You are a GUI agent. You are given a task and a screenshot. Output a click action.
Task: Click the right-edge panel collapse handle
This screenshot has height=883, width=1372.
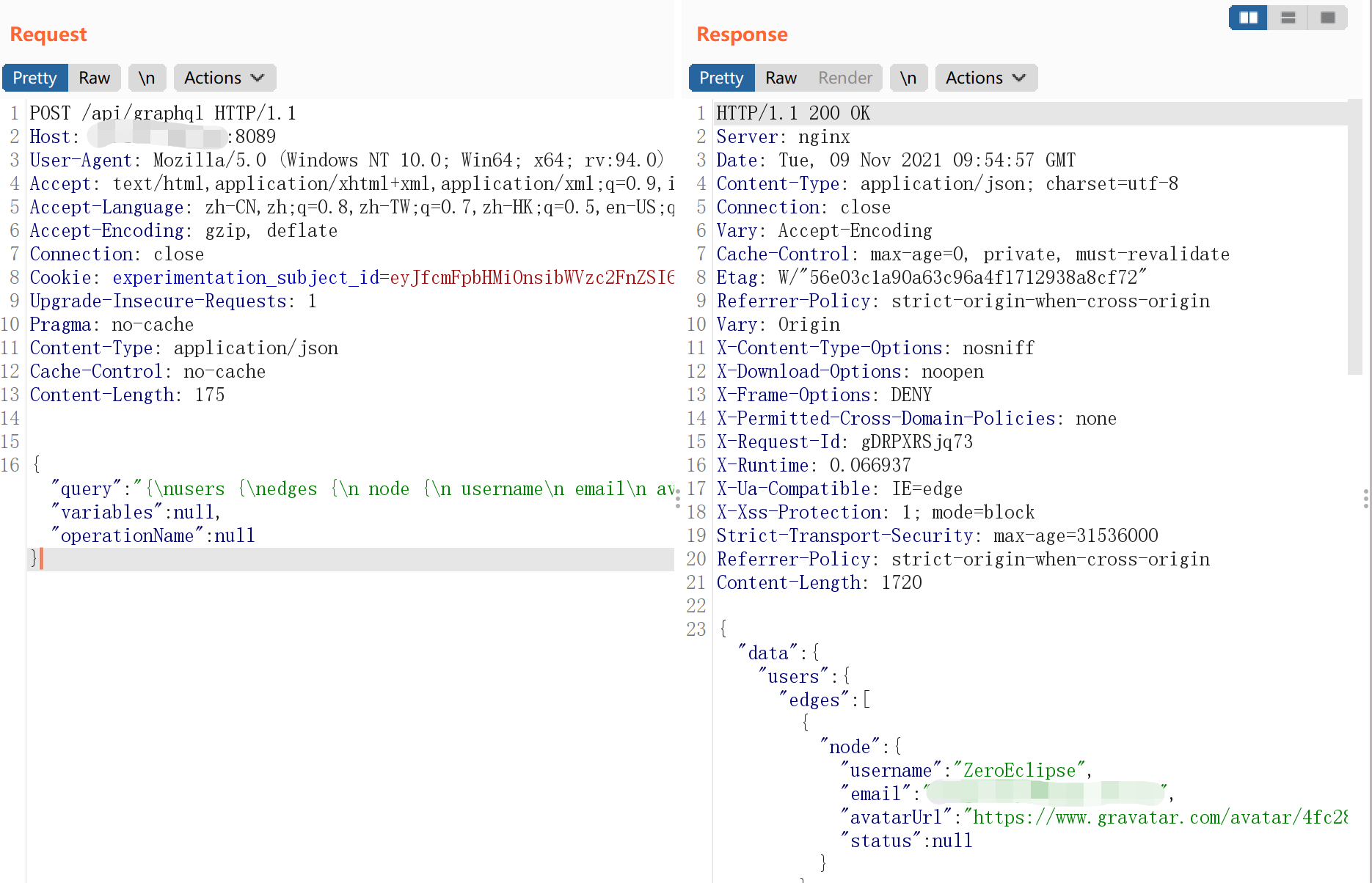[x=1365, y=498]
